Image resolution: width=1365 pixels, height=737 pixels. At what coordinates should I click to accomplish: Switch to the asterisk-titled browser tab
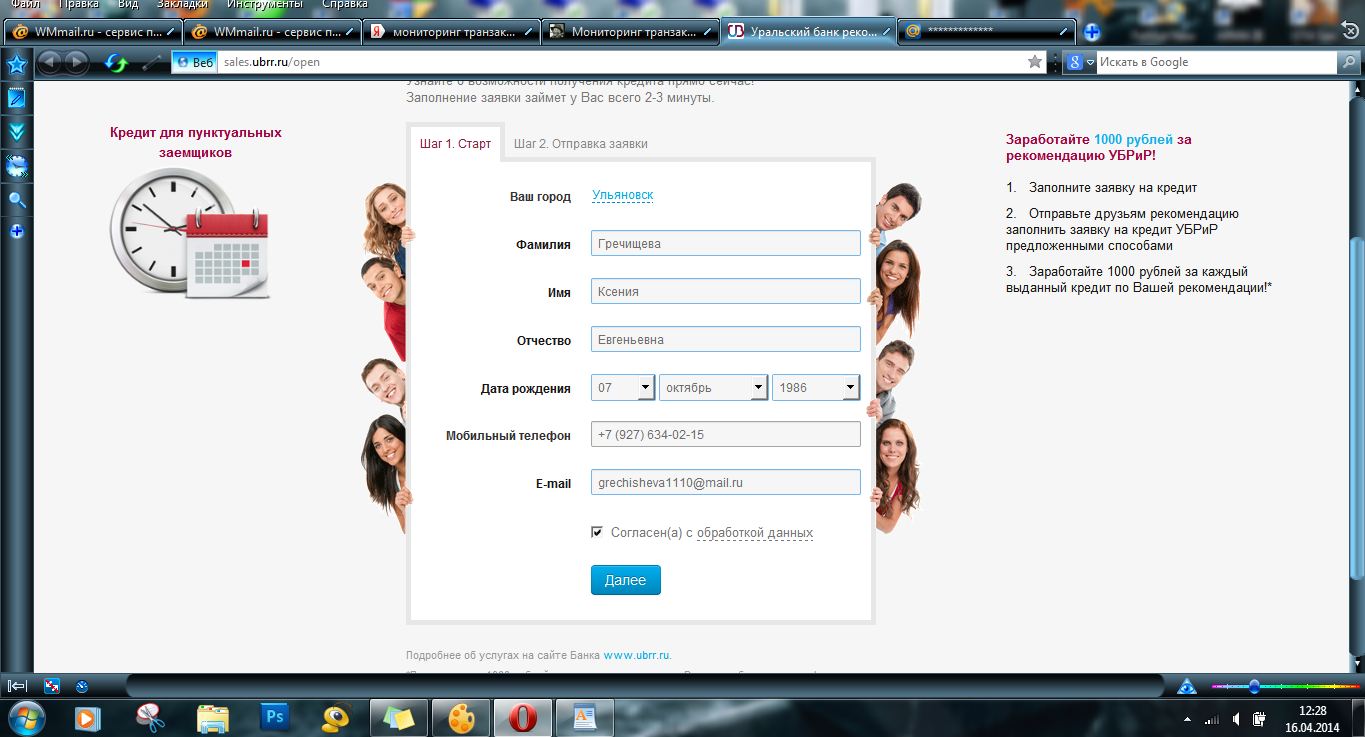point(987,32)
